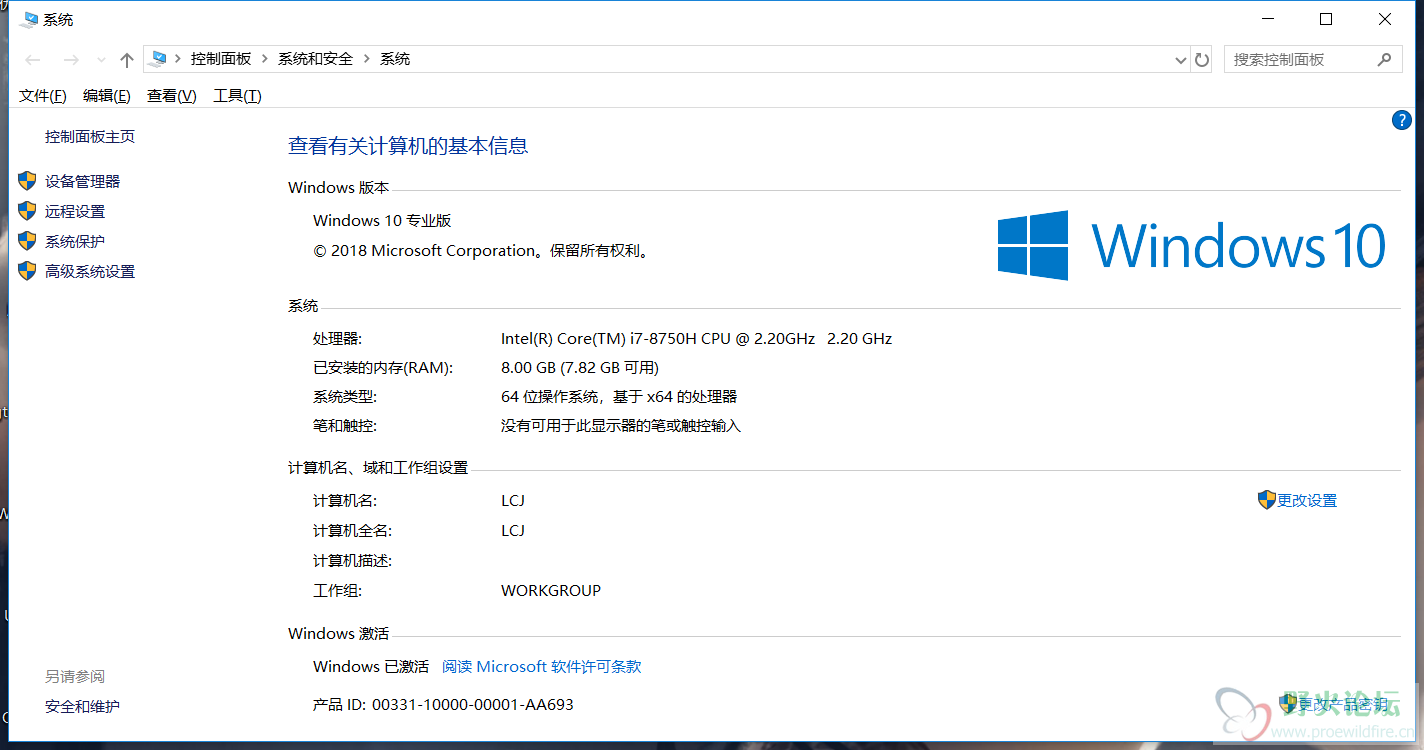Click the 系统 breadcrumb in address bar
This screenshot has height=750, width=1424.
point(395,59)
